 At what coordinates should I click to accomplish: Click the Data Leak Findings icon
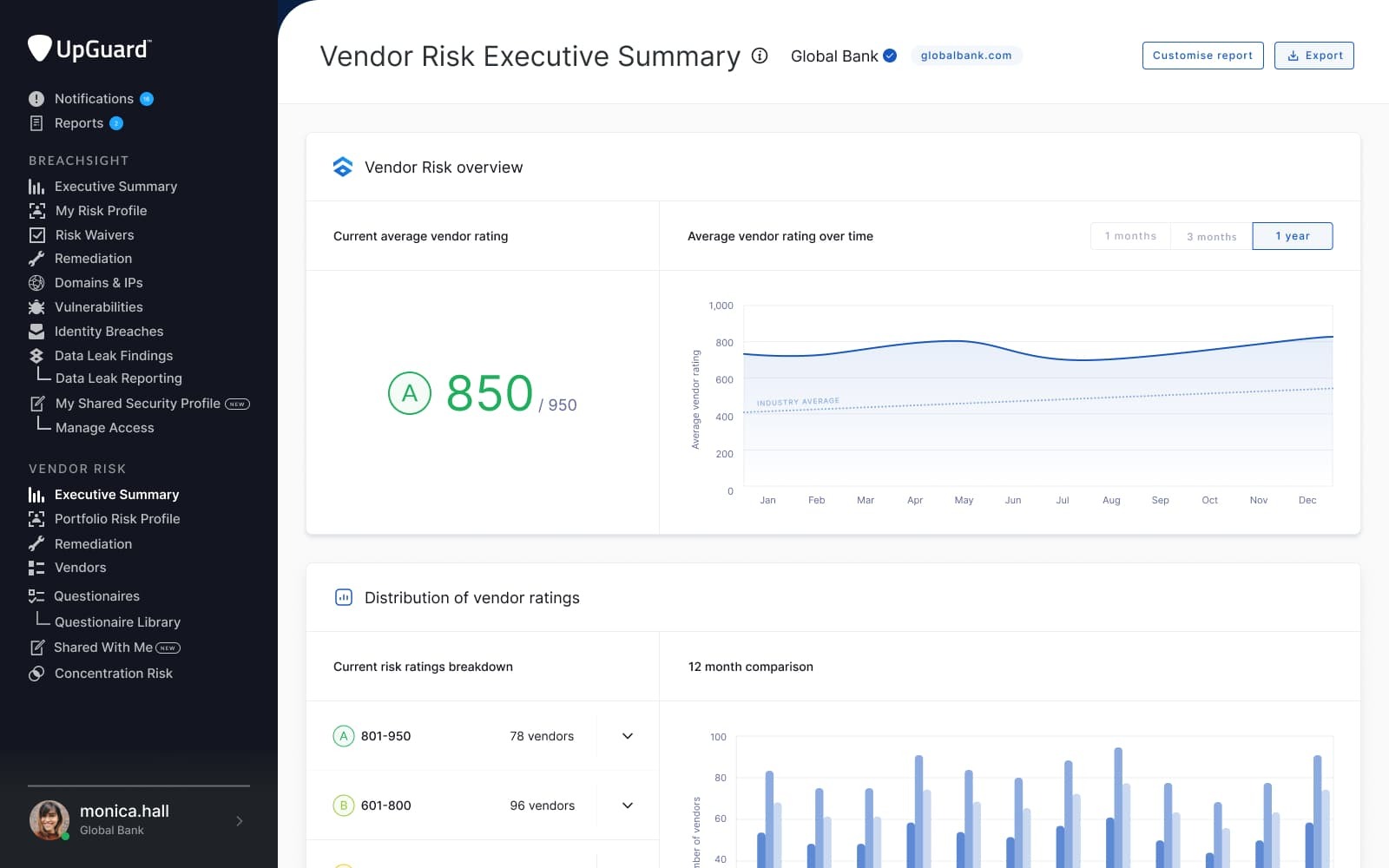pyautogui.click(x=36, y=356)
